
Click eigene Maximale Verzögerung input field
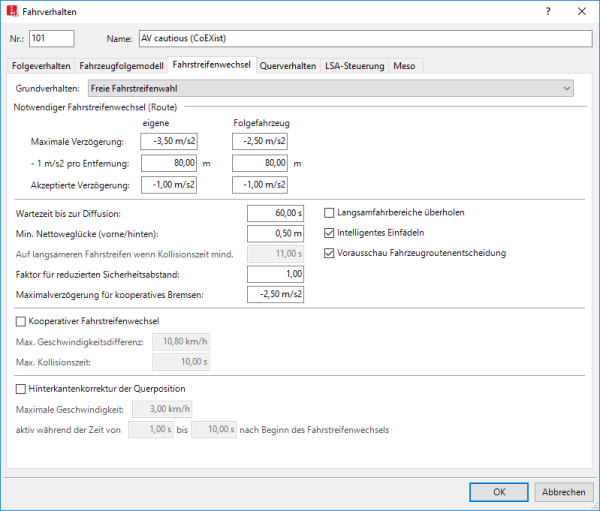pos(168,141)
